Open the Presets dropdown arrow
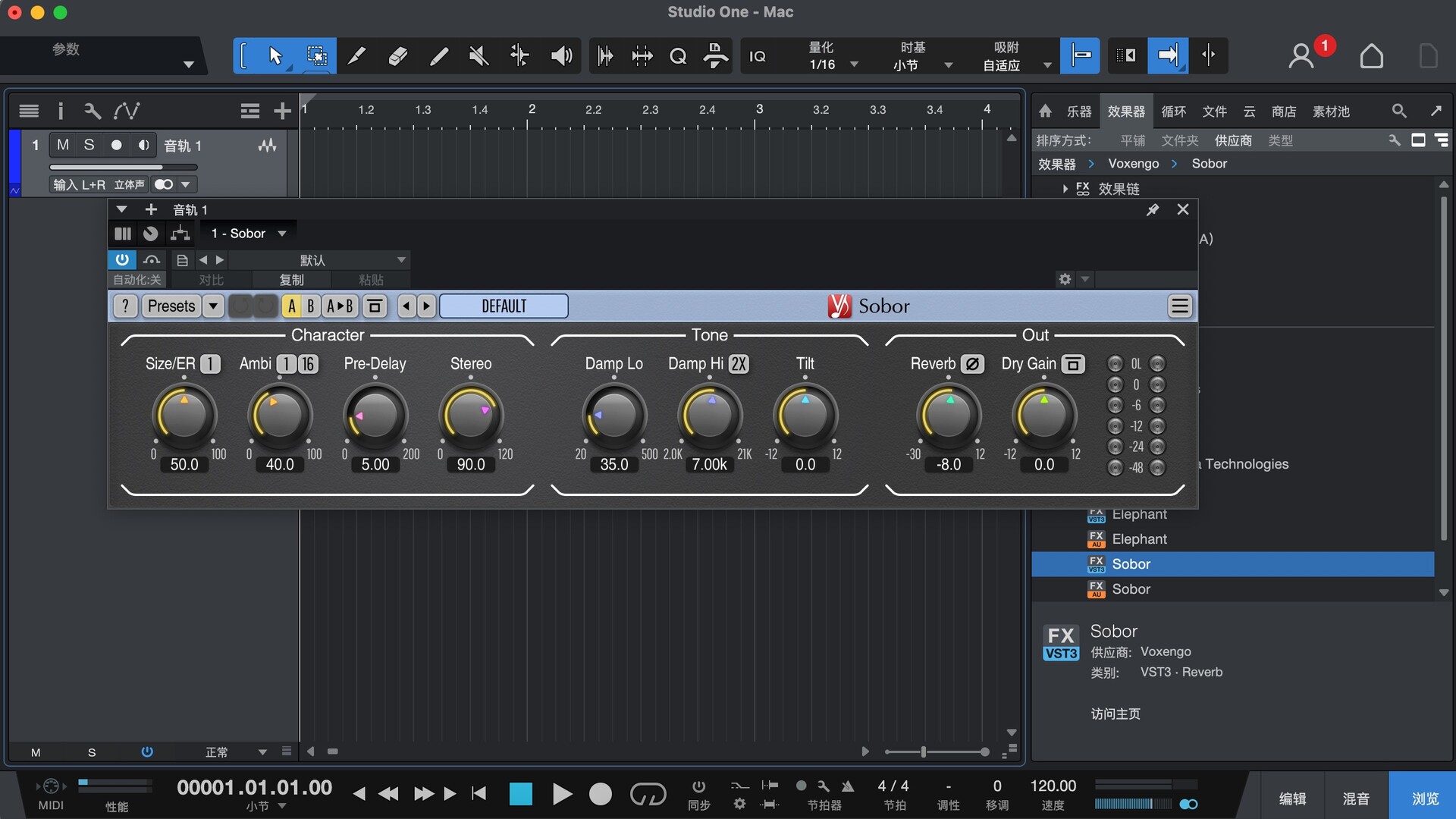1456x819 pixels. coord(214,306)
